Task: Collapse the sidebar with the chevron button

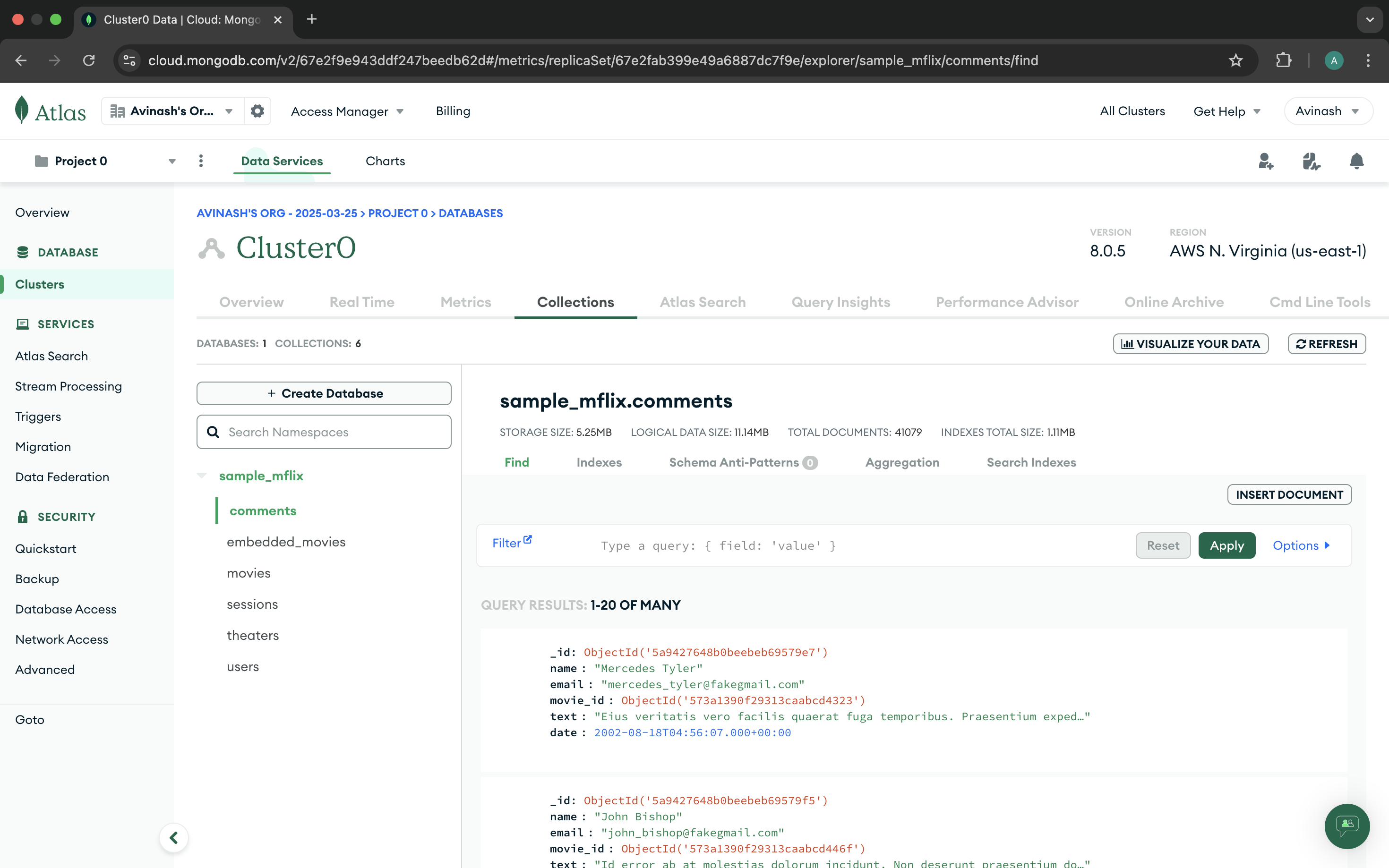Action: click(173, 838)
